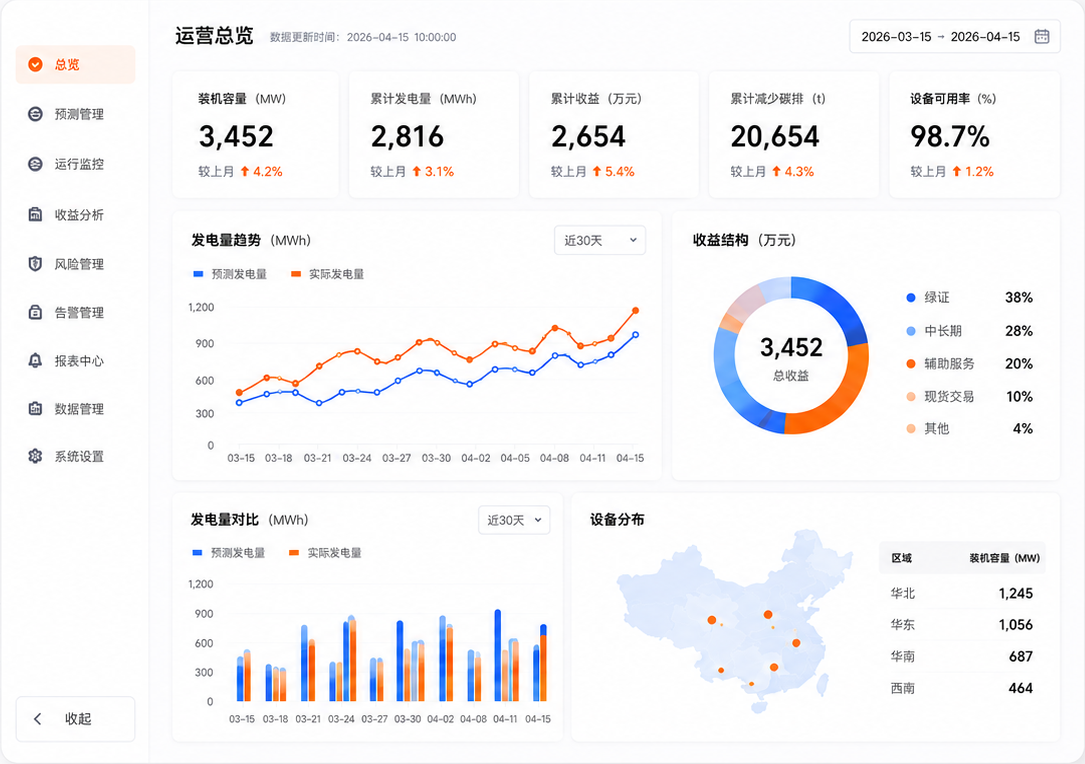
Task: Open the calendar icon in date range
Action: (1041, 37)
